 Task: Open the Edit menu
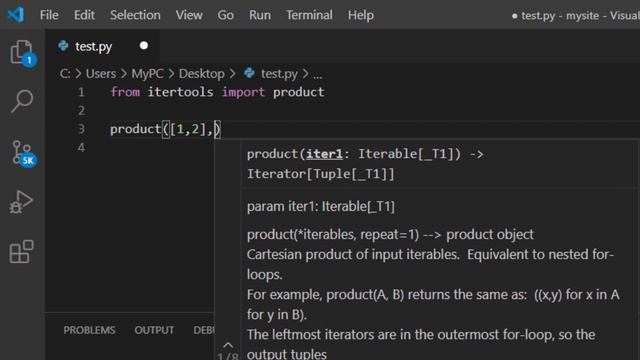(x=84, y=15)
